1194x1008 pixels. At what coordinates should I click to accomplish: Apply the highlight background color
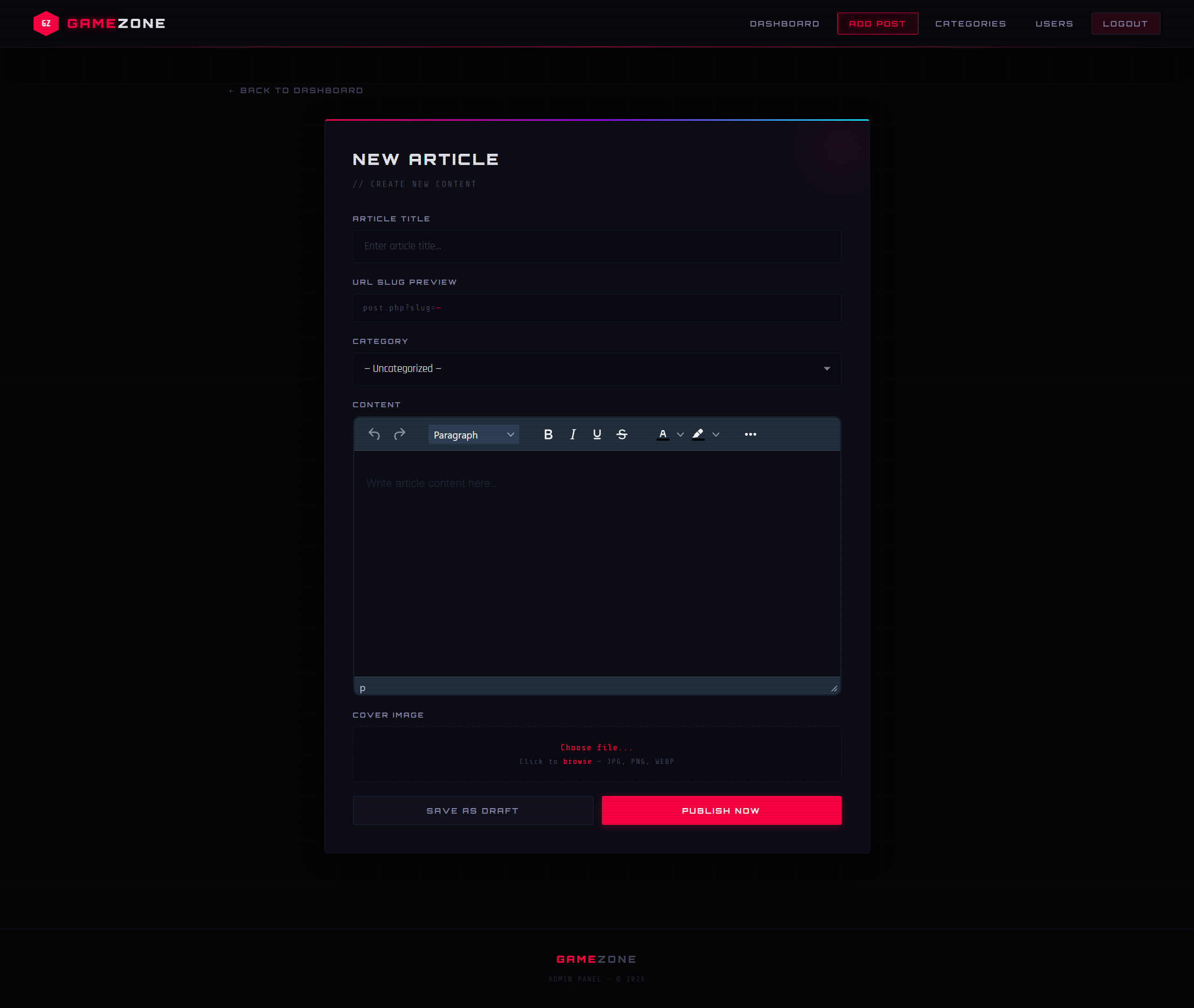coord(698,434)
